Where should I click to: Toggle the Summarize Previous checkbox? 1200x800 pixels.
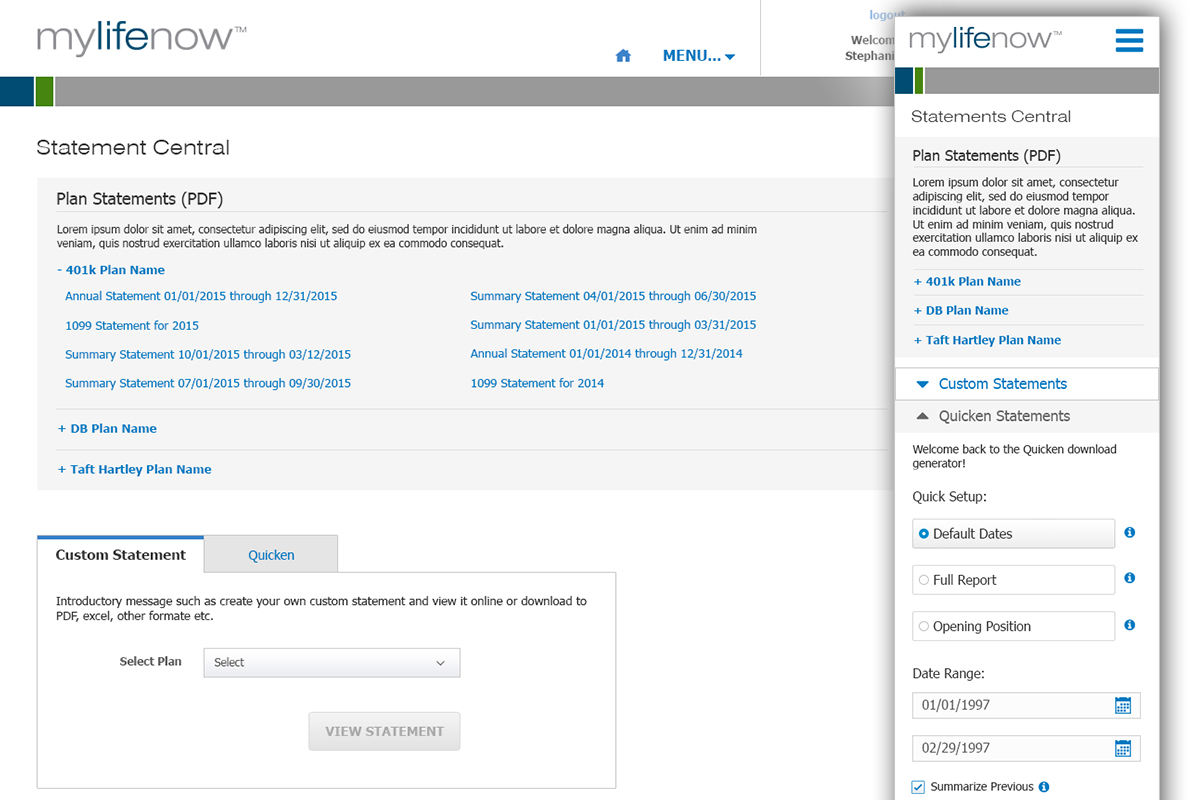[918, 787]
